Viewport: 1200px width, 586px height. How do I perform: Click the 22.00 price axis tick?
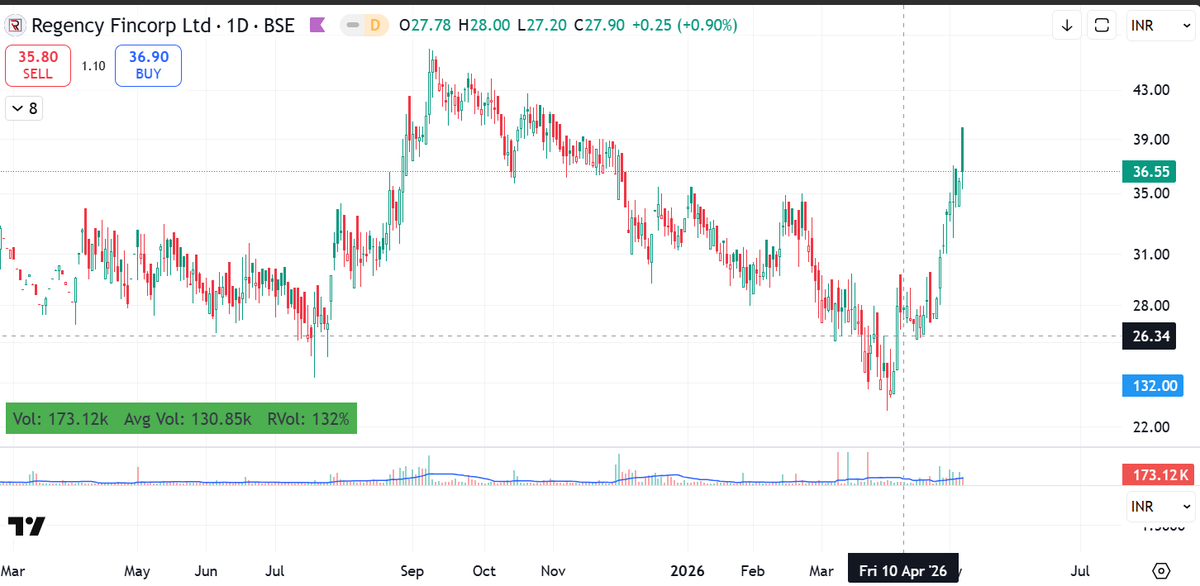(x=1149, y=427)
